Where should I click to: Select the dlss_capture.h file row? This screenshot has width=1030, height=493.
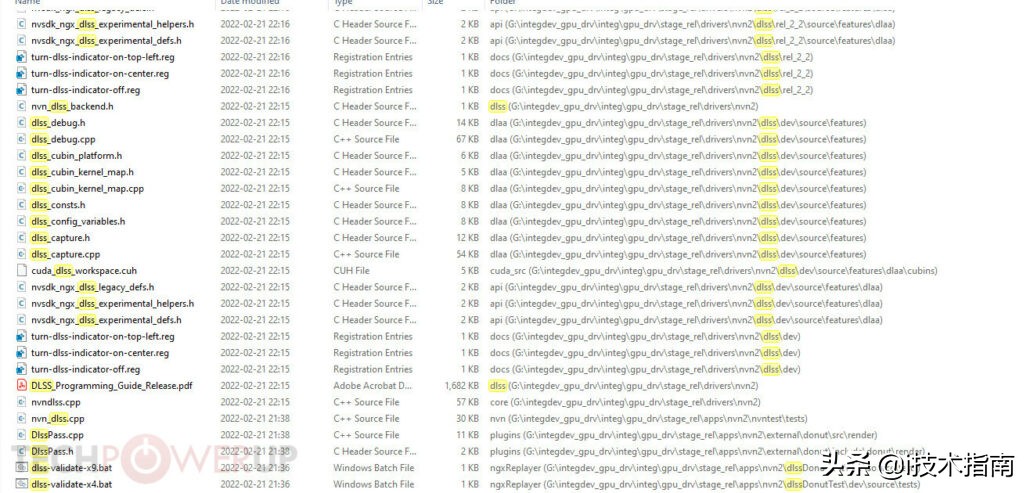pos(60,238)
